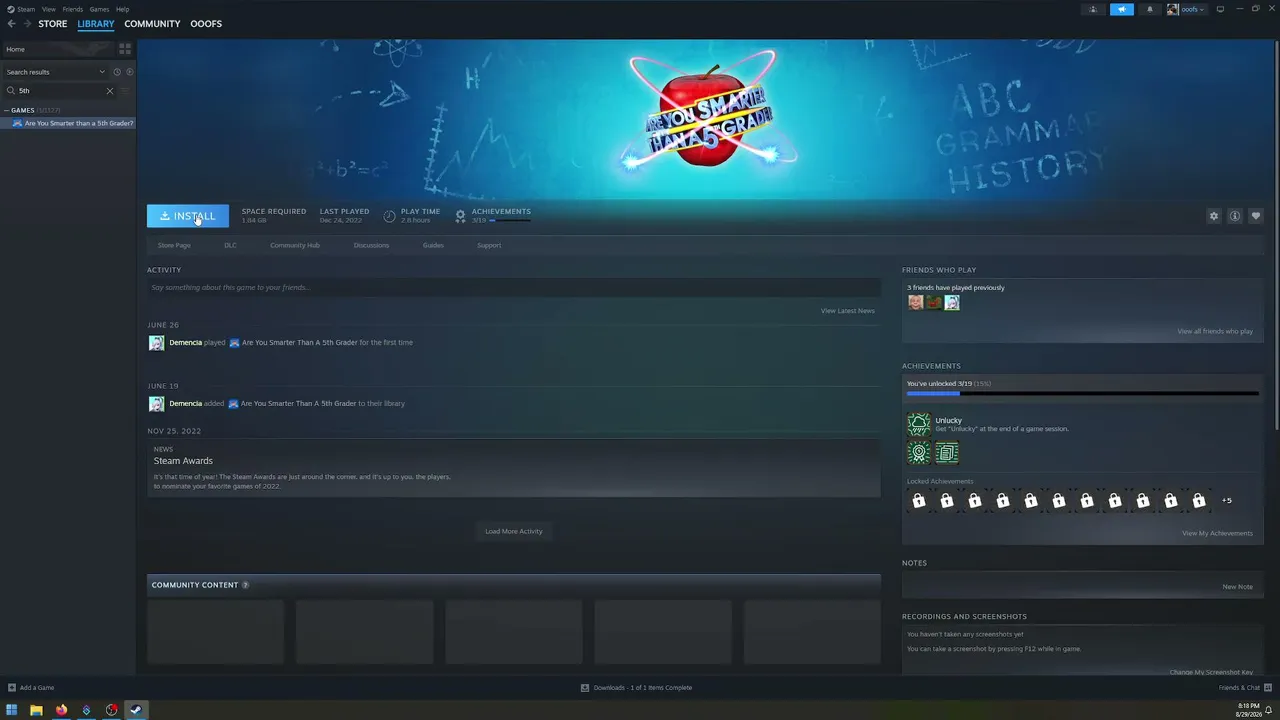View My Achievements

[1217, 533]
